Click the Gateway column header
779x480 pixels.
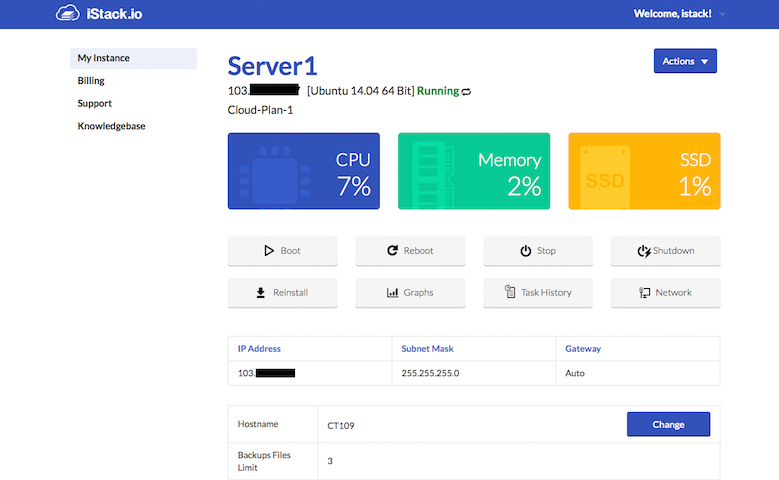583,349
